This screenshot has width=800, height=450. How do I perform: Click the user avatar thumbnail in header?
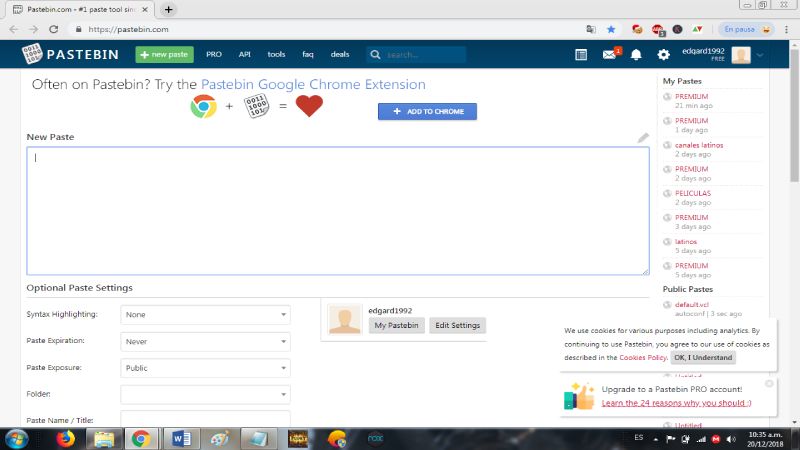point(741,55)
